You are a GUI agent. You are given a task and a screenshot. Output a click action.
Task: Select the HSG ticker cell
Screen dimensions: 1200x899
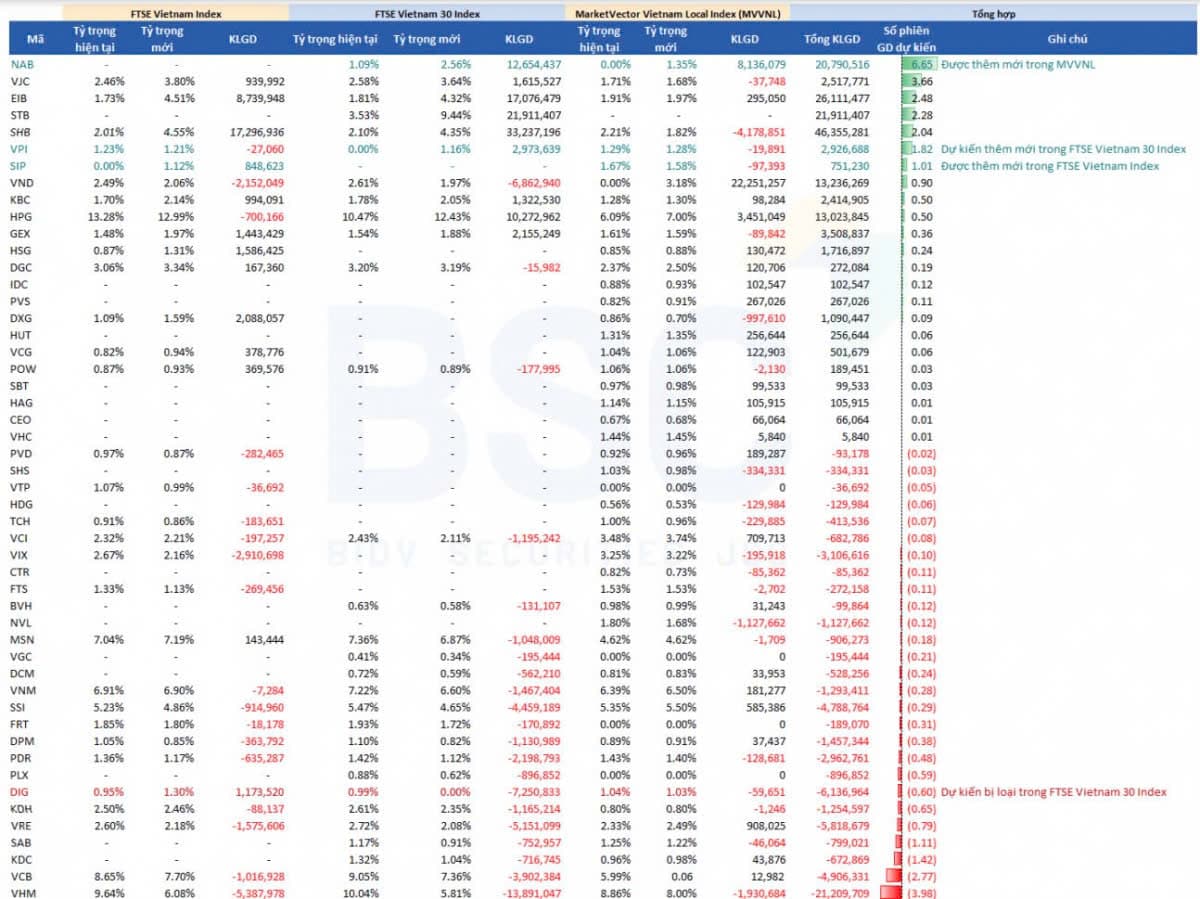(x=20, y=251)
